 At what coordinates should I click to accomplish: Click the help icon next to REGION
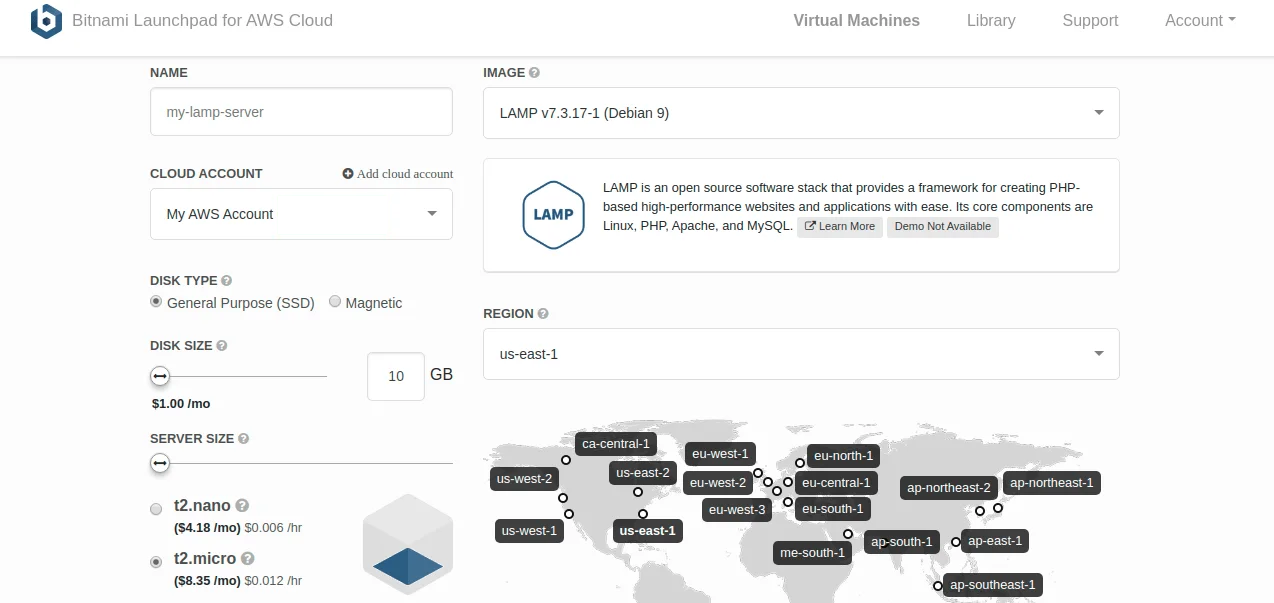[x=543, y=314]
